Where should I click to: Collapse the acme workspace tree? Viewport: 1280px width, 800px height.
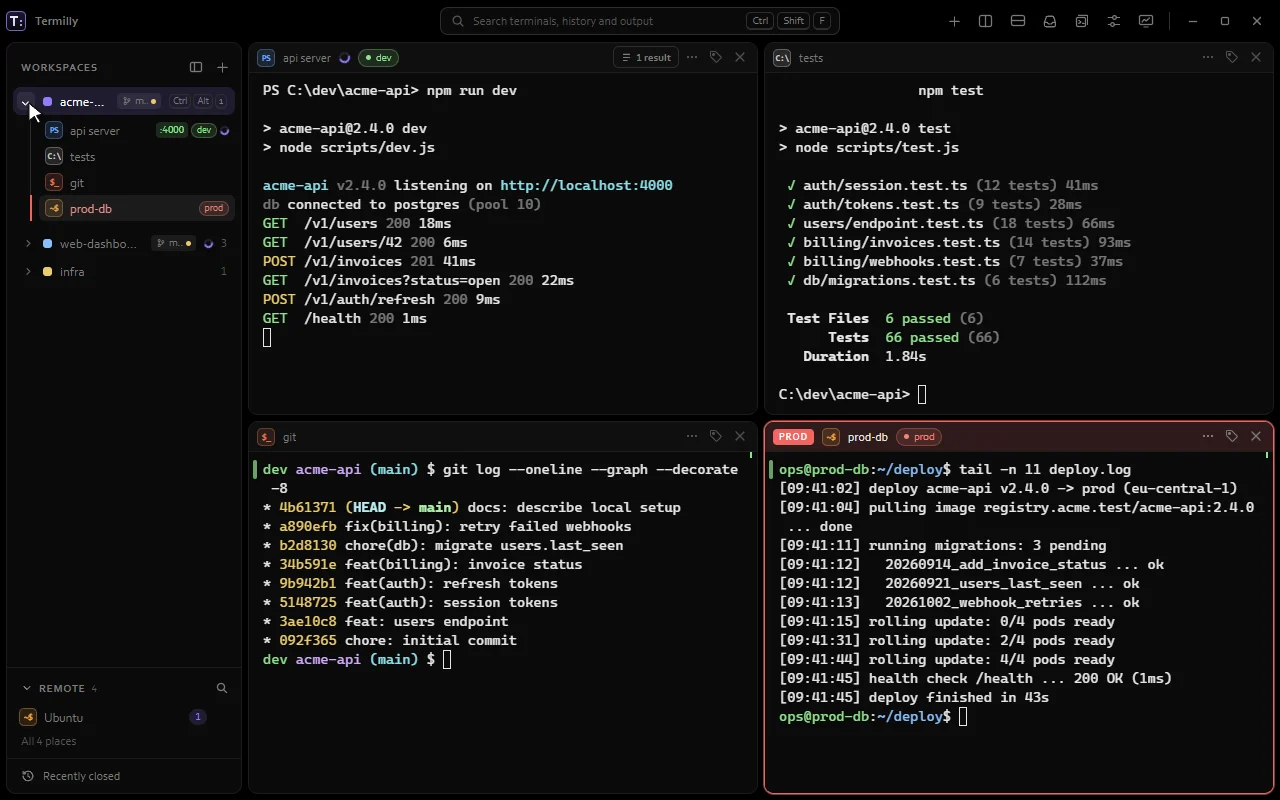tap(26, 102)
